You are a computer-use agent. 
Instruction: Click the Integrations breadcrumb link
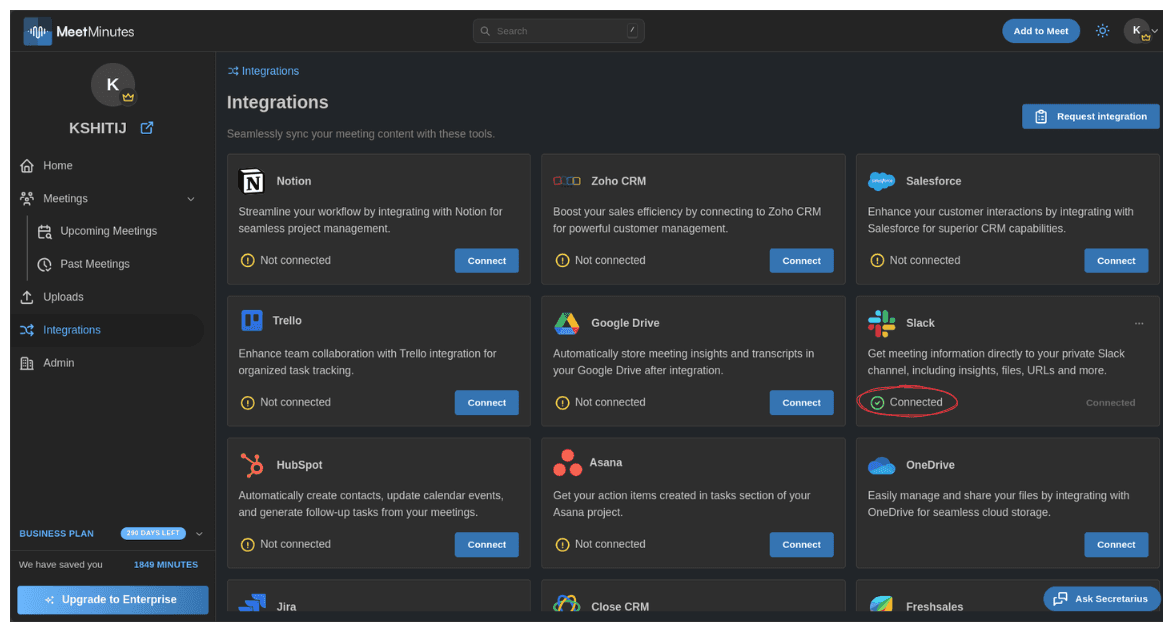click(270, 71)
